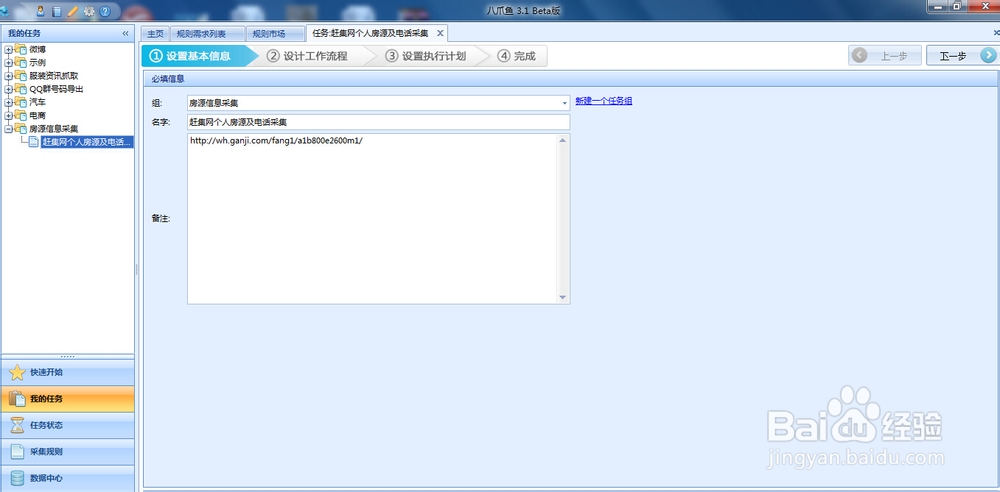Collapse the 房源信息采集 tree node

pos(8,129)
